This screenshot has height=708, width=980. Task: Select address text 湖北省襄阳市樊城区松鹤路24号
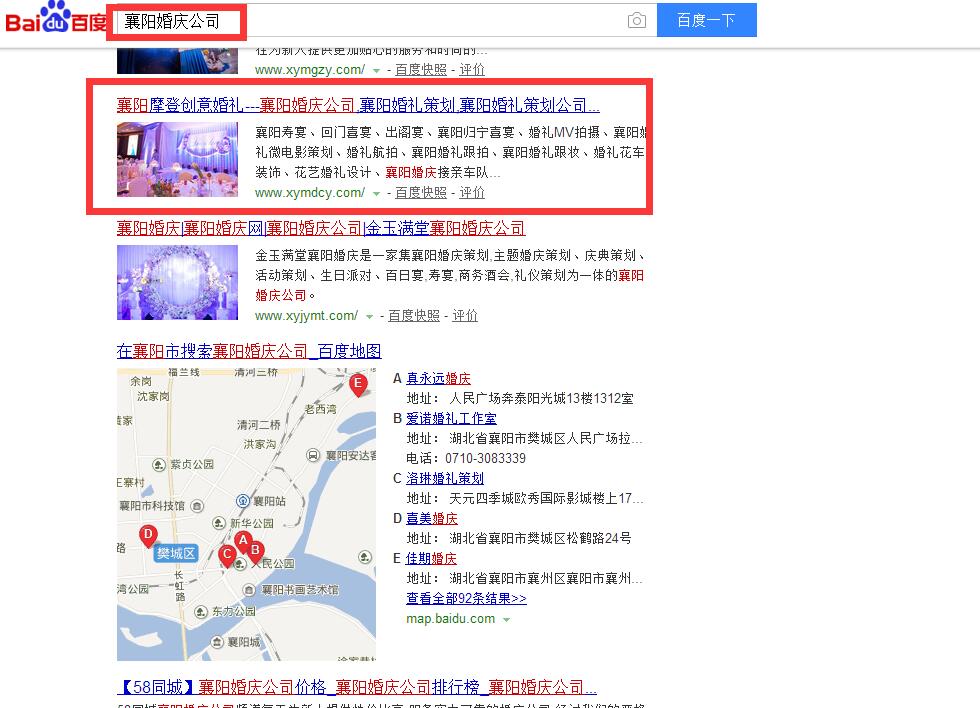coord(540,539)
